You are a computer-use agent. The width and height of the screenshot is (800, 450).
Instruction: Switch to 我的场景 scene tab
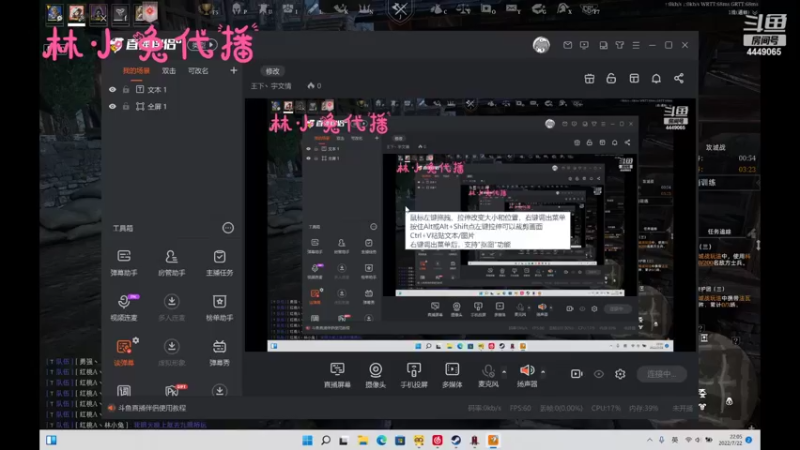136,71
